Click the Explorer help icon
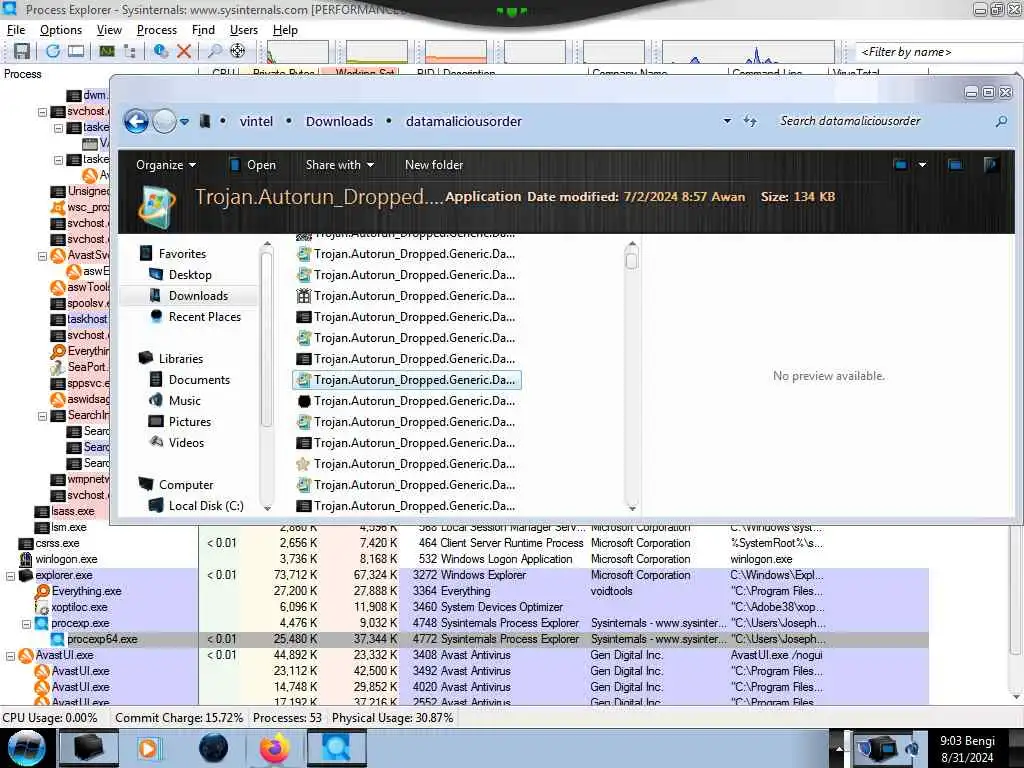The image size is (1024, 768). point(991,165)
